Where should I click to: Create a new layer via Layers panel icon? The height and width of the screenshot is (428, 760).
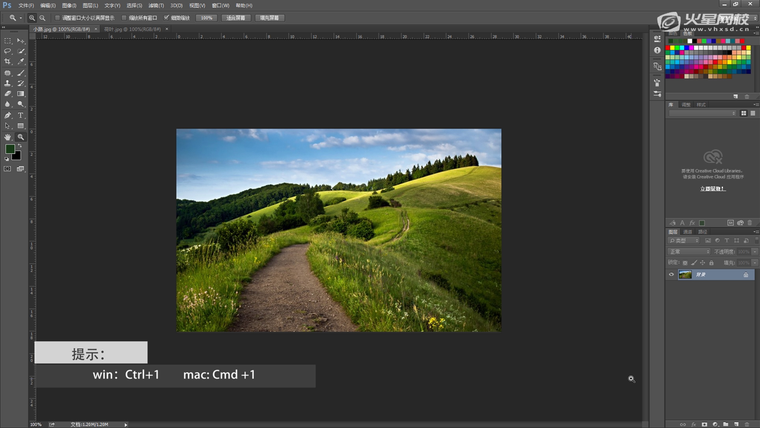click(x=737, y=423)
